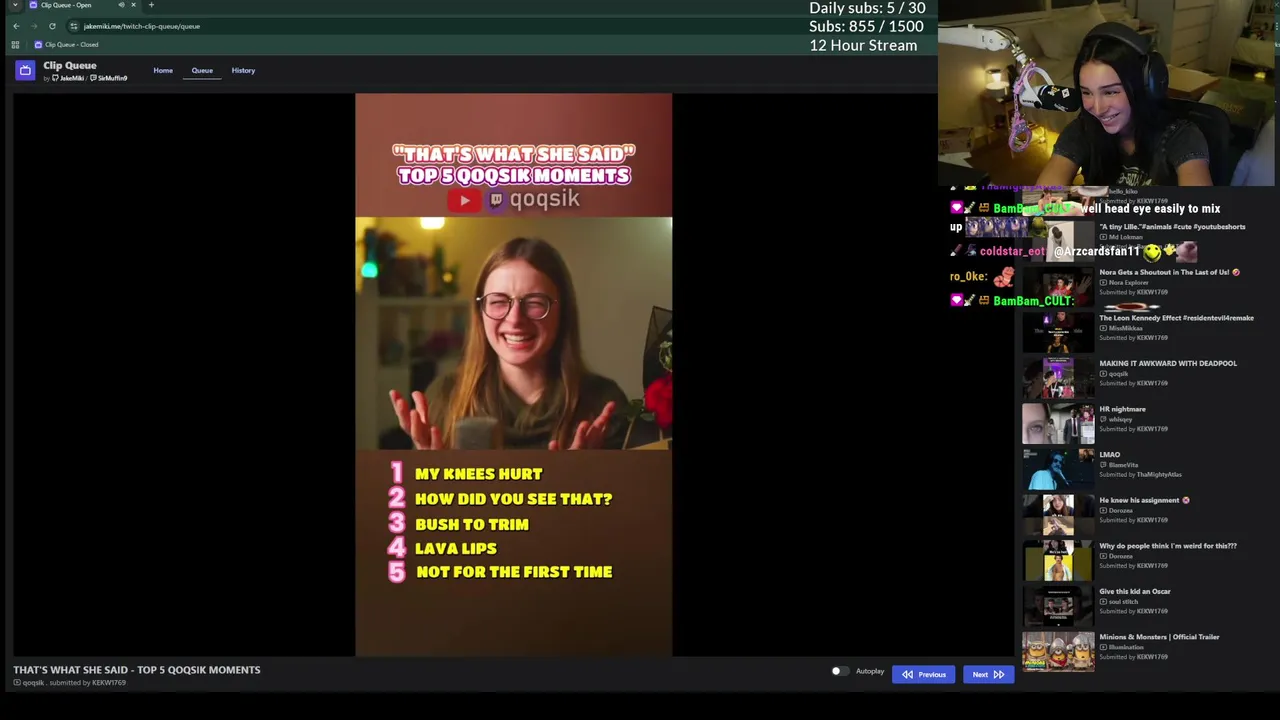The height and width of the screenshot is (720, 1280).
Task: Click 'Give this kid an Oscar' title
Action: pyautogui.click(x=1134, y=591)
